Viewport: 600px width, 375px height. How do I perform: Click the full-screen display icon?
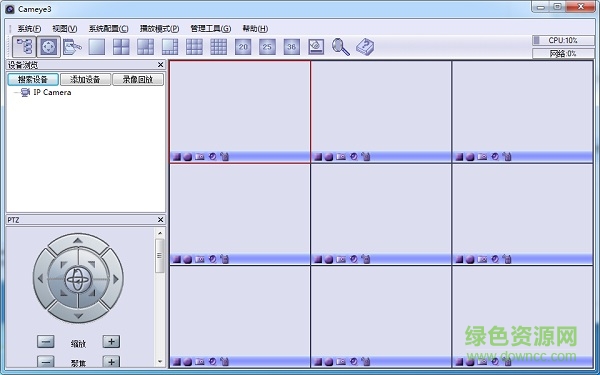(x=316, y=47)
